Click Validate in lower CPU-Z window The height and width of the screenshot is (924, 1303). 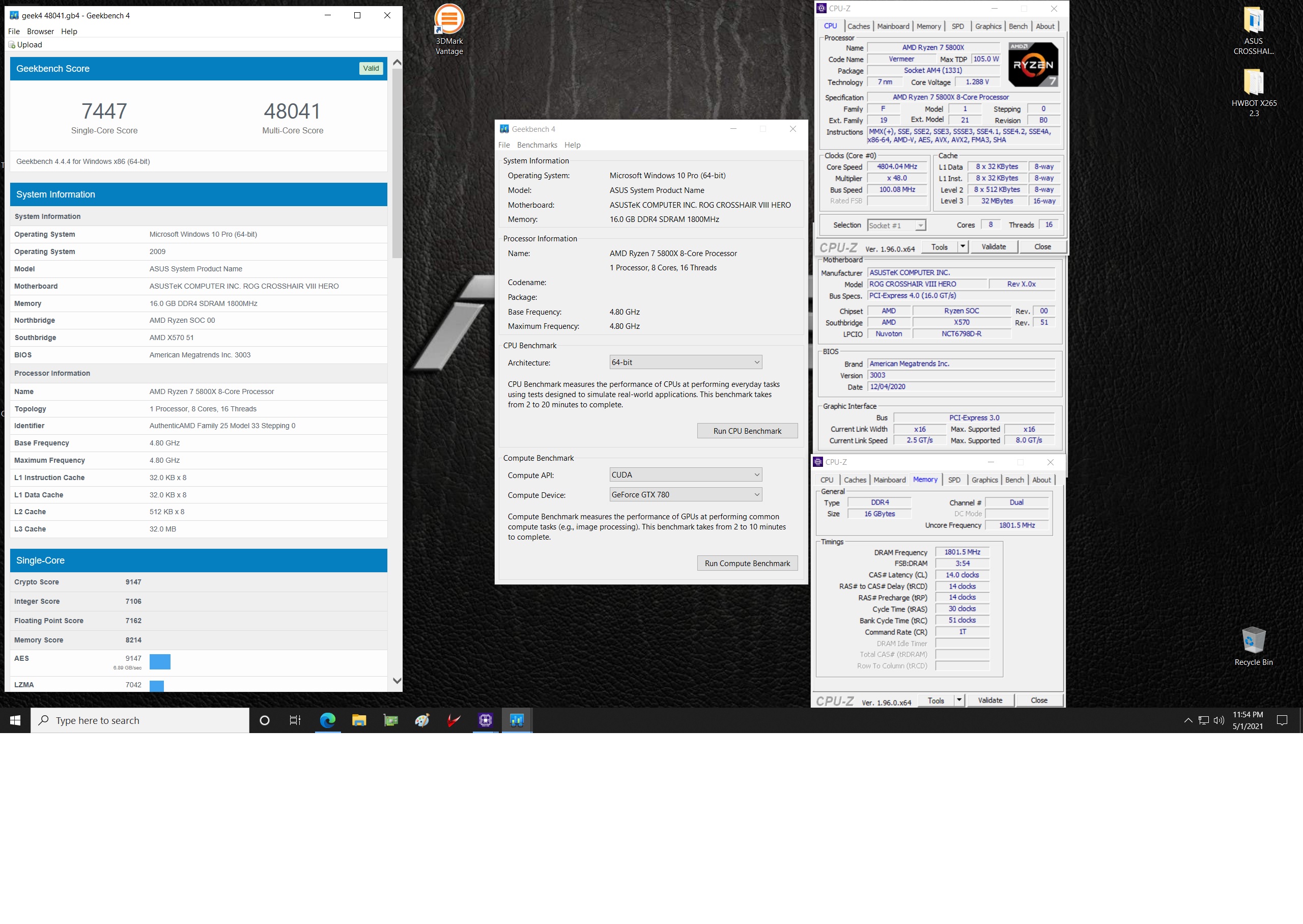(x=990, y=701)
